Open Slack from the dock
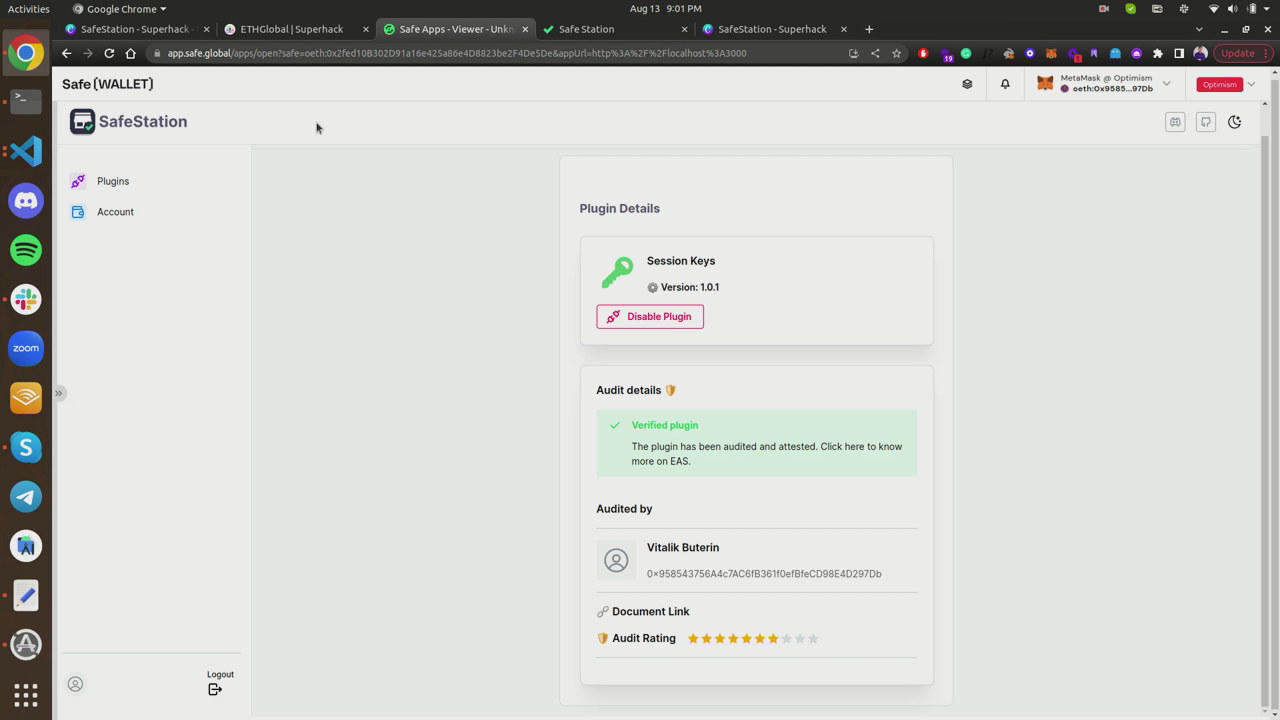 click(26, 299)
